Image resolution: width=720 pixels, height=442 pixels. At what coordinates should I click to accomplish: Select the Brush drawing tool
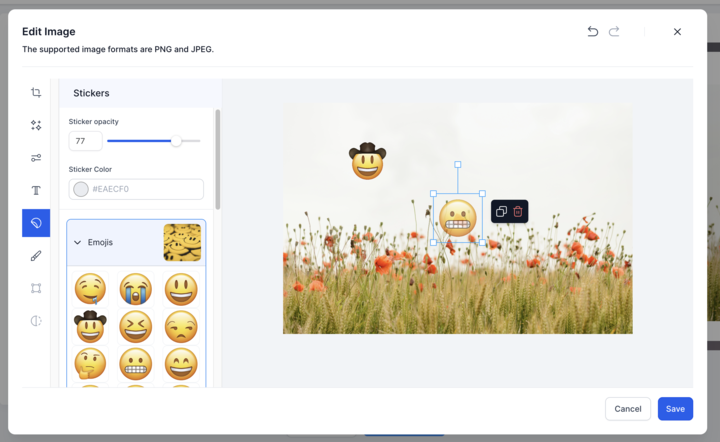[x=36, y=256]
